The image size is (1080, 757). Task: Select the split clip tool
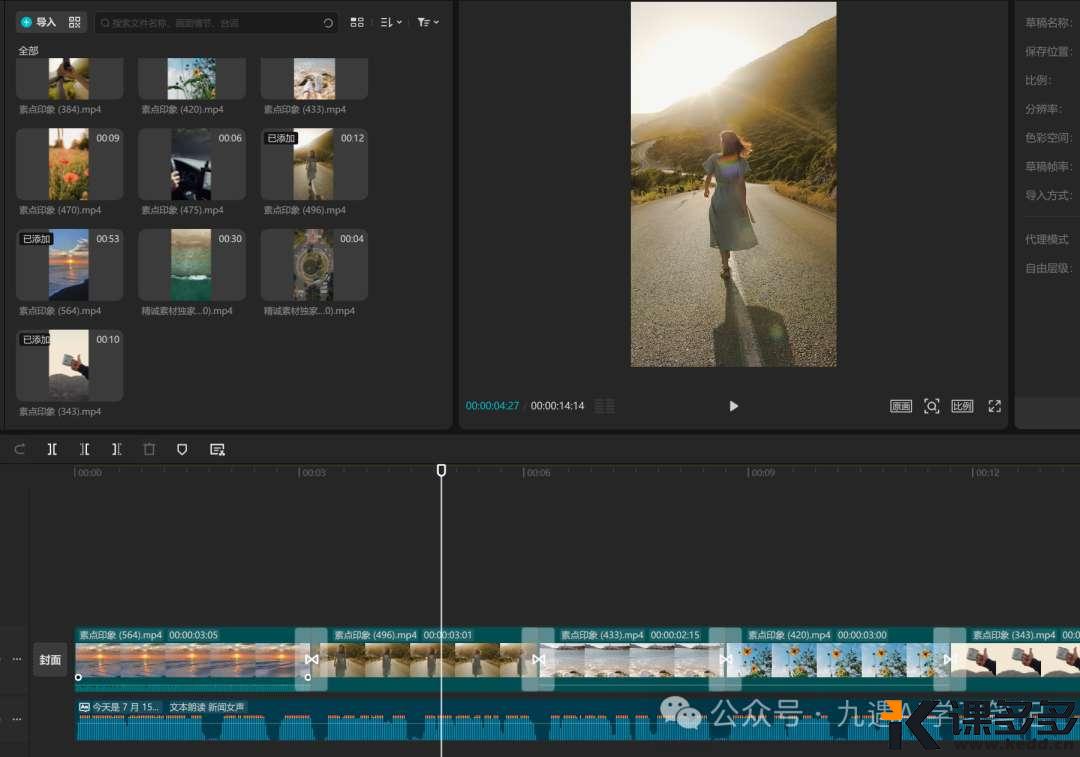point(52,449)
